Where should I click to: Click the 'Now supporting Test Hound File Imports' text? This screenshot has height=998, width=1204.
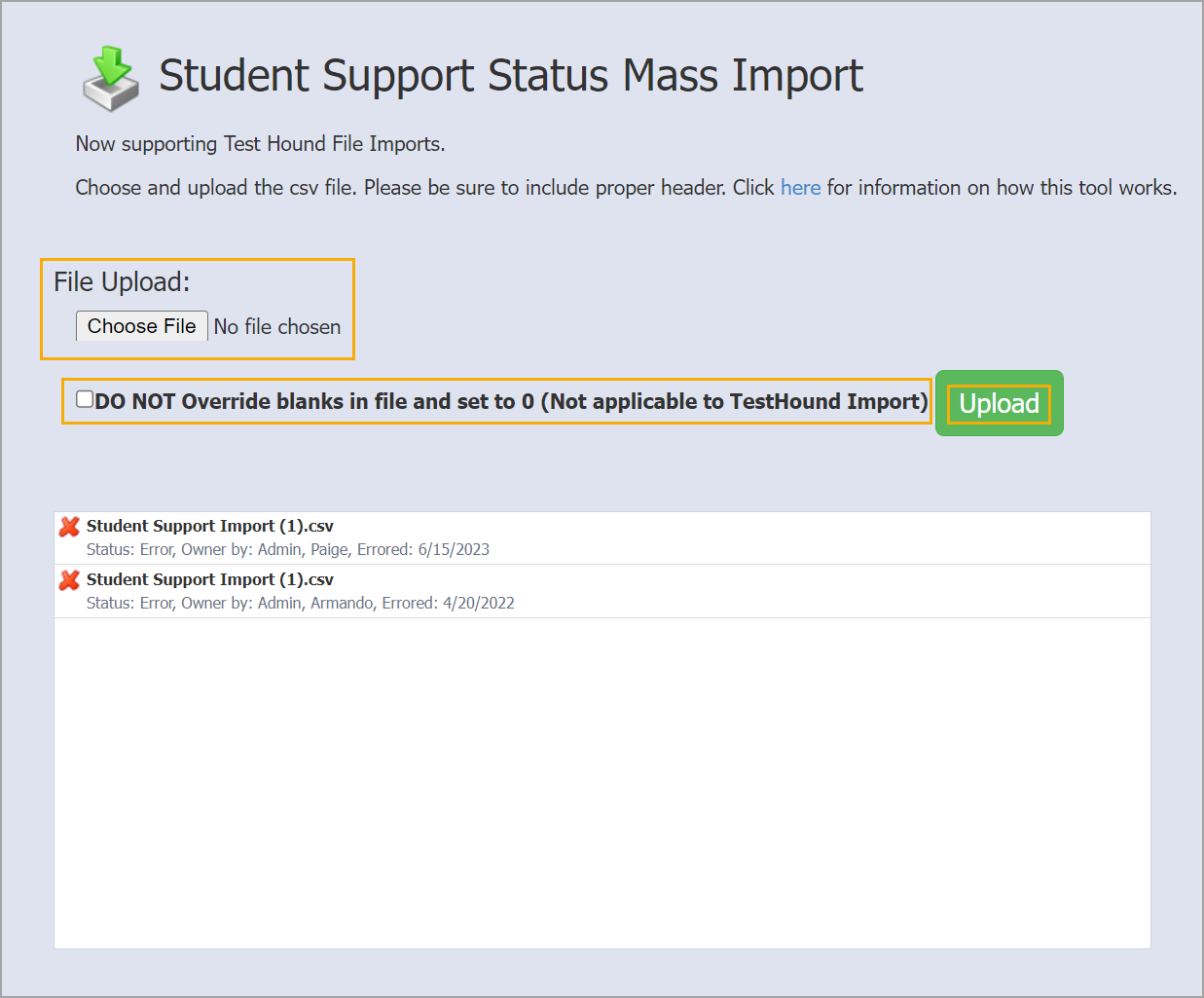[x=260, y=144]
